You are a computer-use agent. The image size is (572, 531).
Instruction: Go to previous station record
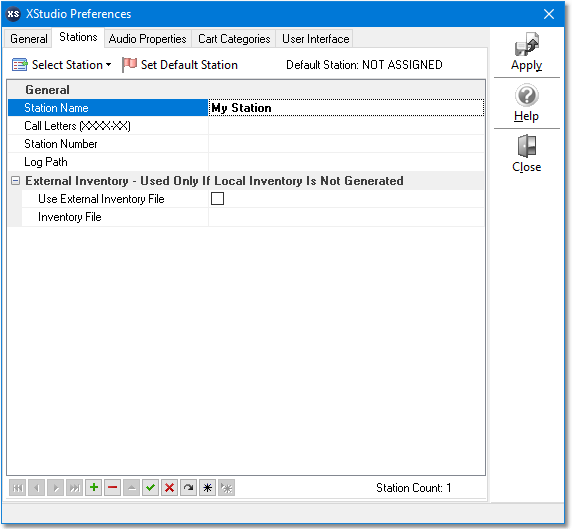(36, 488)
